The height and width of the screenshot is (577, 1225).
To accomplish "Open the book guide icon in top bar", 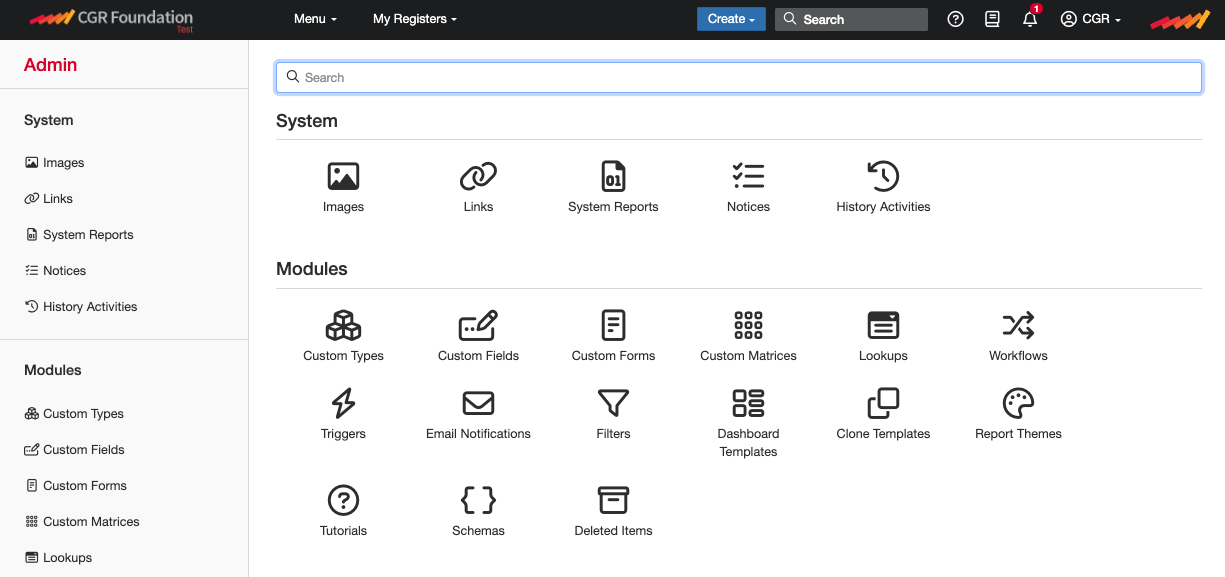I will click(992, 19).
